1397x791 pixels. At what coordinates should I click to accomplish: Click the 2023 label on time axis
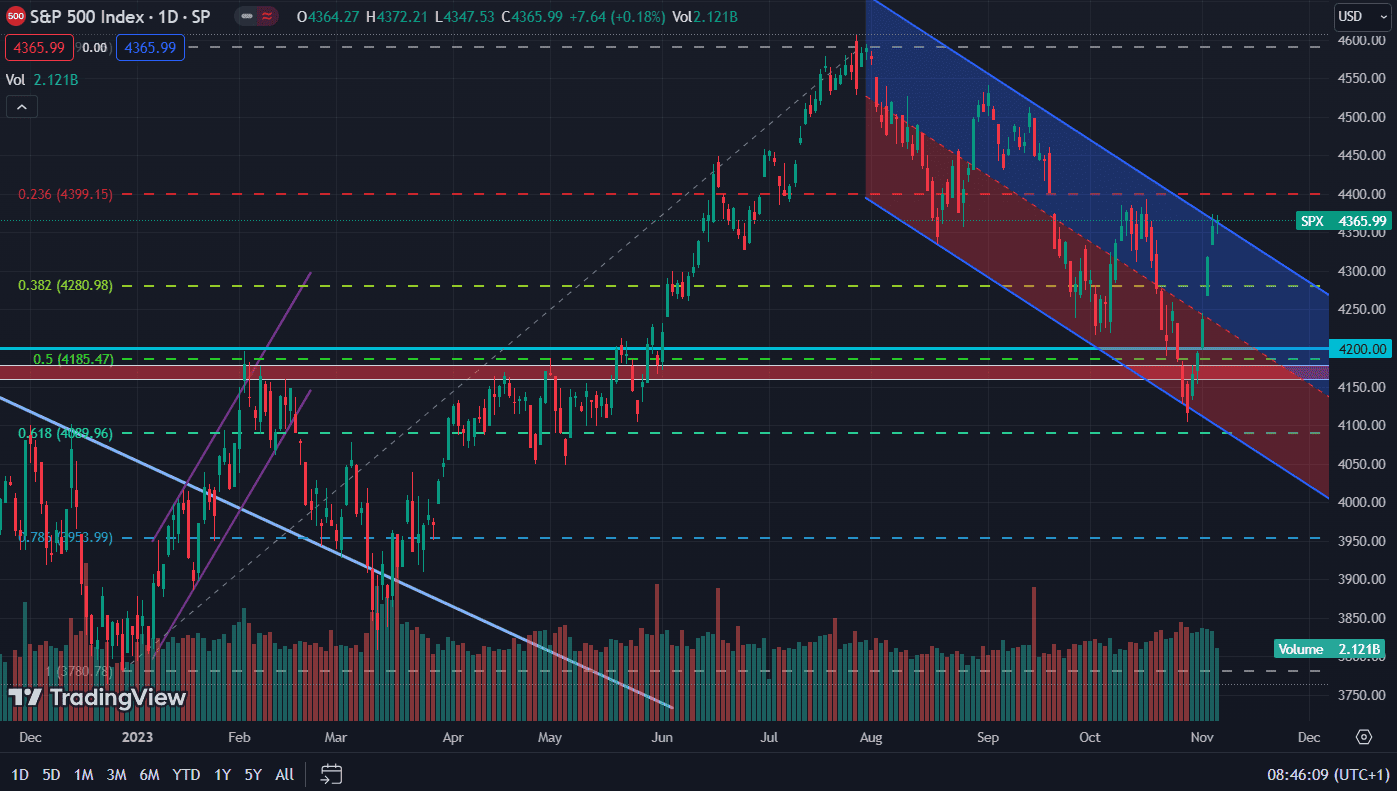[x=136, y=738]
